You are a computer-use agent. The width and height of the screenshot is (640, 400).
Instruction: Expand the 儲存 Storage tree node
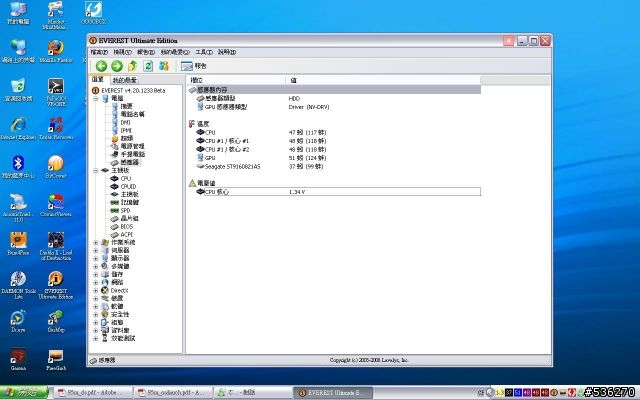[96, 274]
